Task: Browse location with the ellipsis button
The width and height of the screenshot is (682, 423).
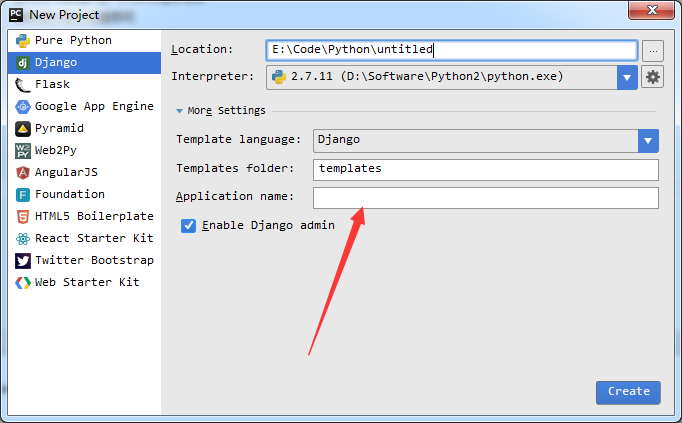Action: (x=653, y=50)
